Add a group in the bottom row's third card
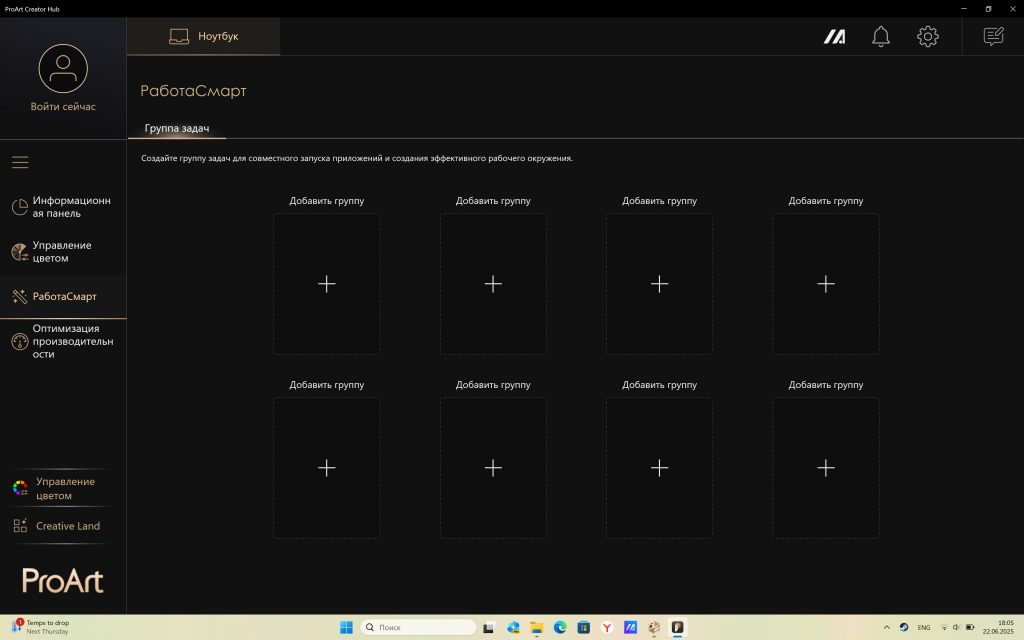This screenshot has height=640, width=1024. click(659, 468)
